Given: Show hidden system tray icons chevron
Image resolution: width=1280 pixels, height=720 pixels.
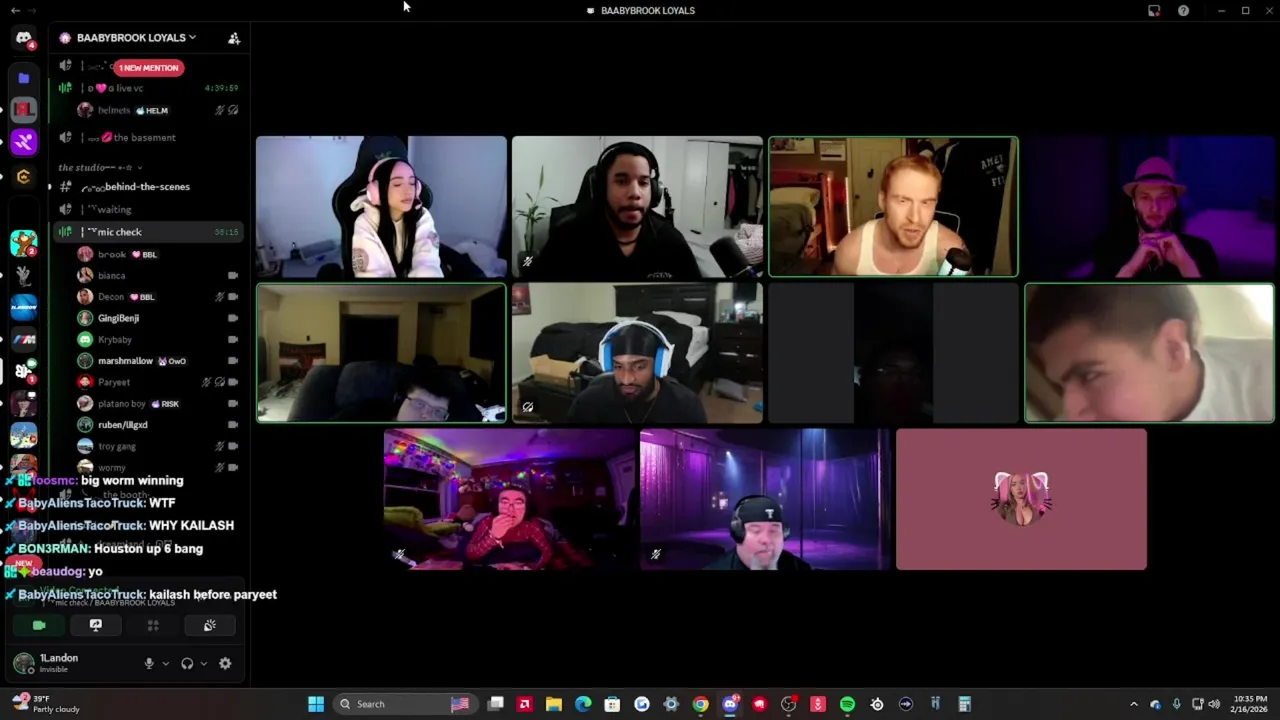Looking at the screenshot, I should tap(1133, 704).
